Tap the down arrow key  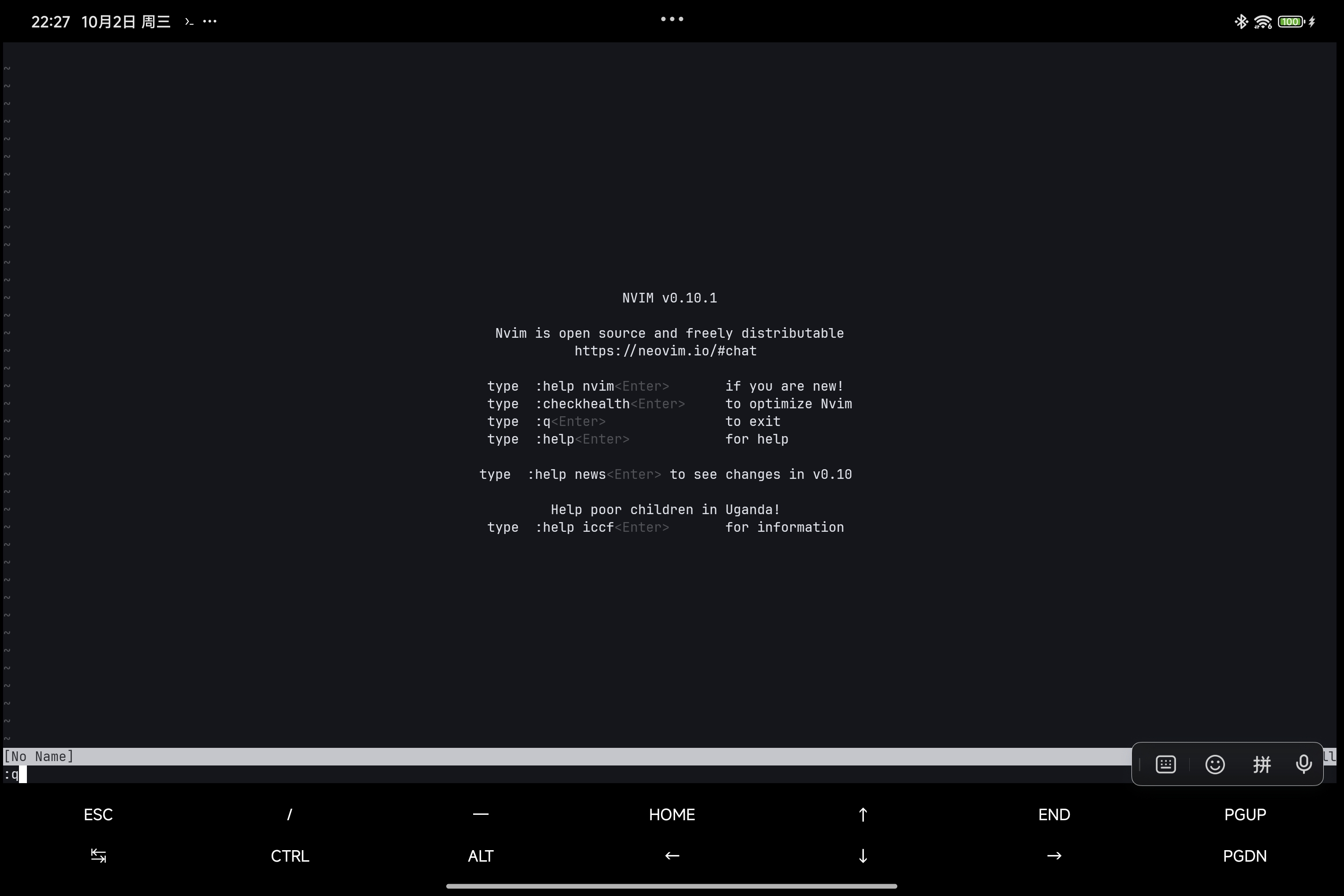[863, 855]
